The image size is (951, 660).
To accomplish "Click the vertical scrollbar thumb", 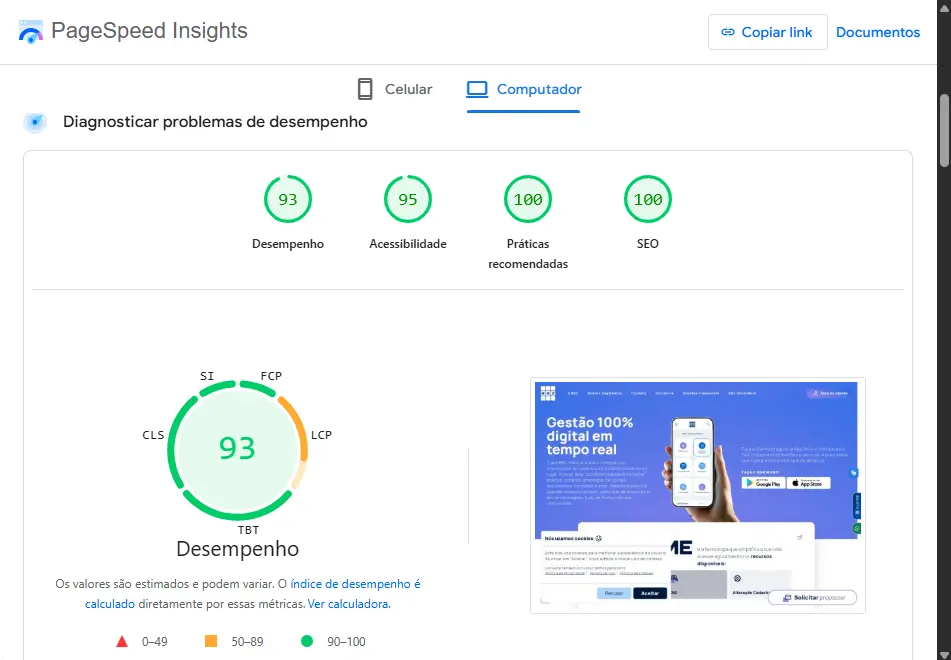I will click(944, 130).
